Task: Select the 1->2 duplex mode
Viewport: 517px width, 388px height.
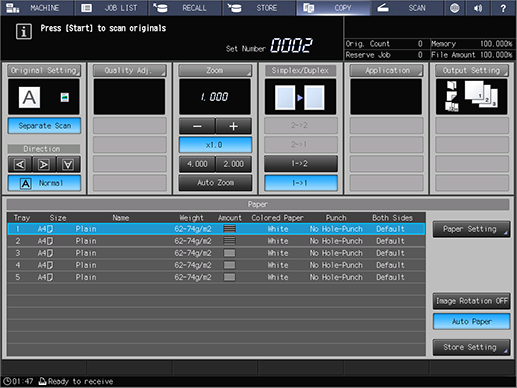Action: point(301,163)
